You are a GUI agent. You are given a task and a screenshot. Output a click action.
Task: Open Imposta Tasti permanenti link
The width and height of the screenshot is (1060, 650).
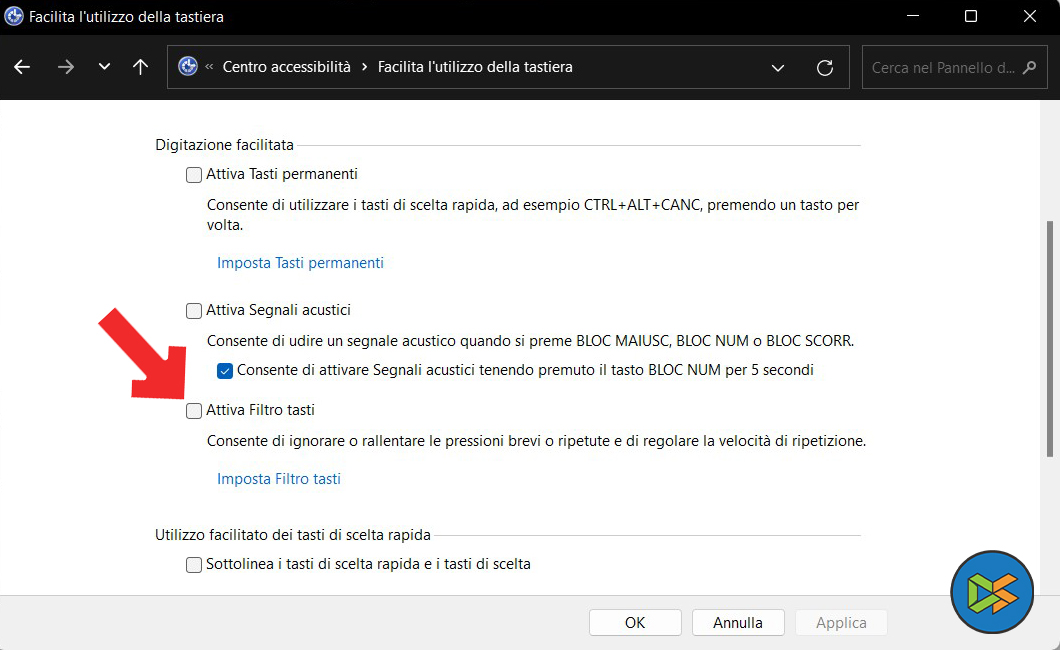300,263
